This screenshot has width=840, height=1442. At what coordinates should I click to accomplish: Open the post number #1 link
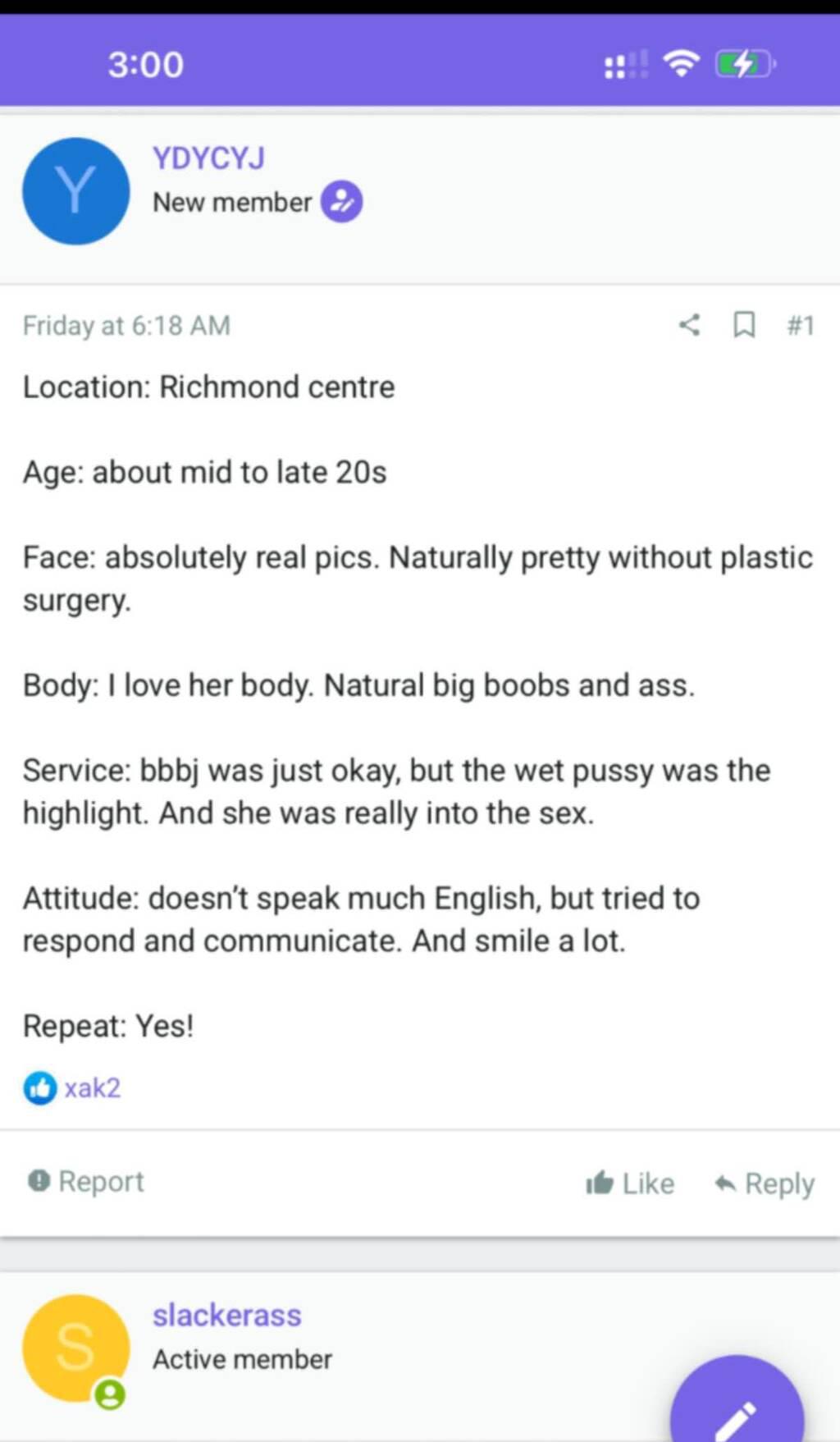pyautogui.click(x=801, y=326)
